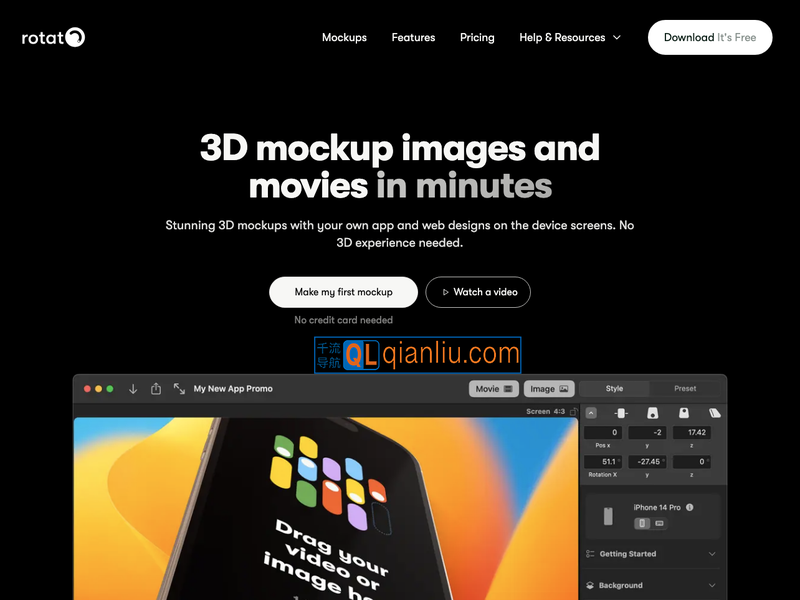Click the iPhone 14 Pro device thumbnail
Image resolution: width=800 pixels, height=600 pixels.
click(608, 516)
